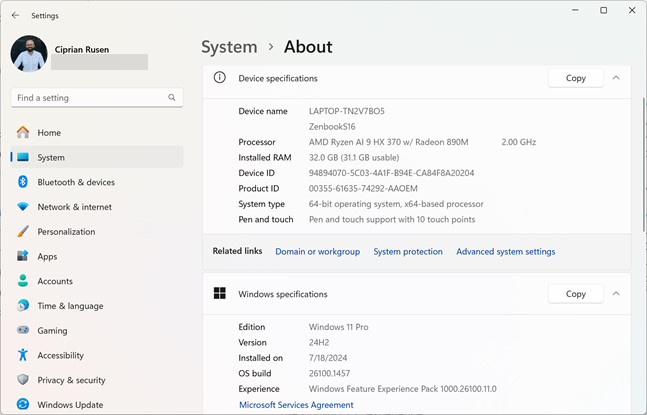Open Windows Update settings label

coord(70,405)
